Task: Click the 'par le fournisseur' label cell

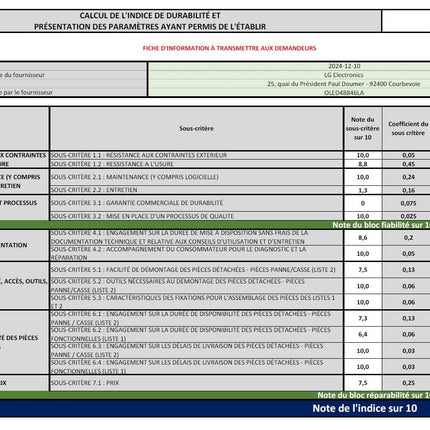Action: point(73,92)
